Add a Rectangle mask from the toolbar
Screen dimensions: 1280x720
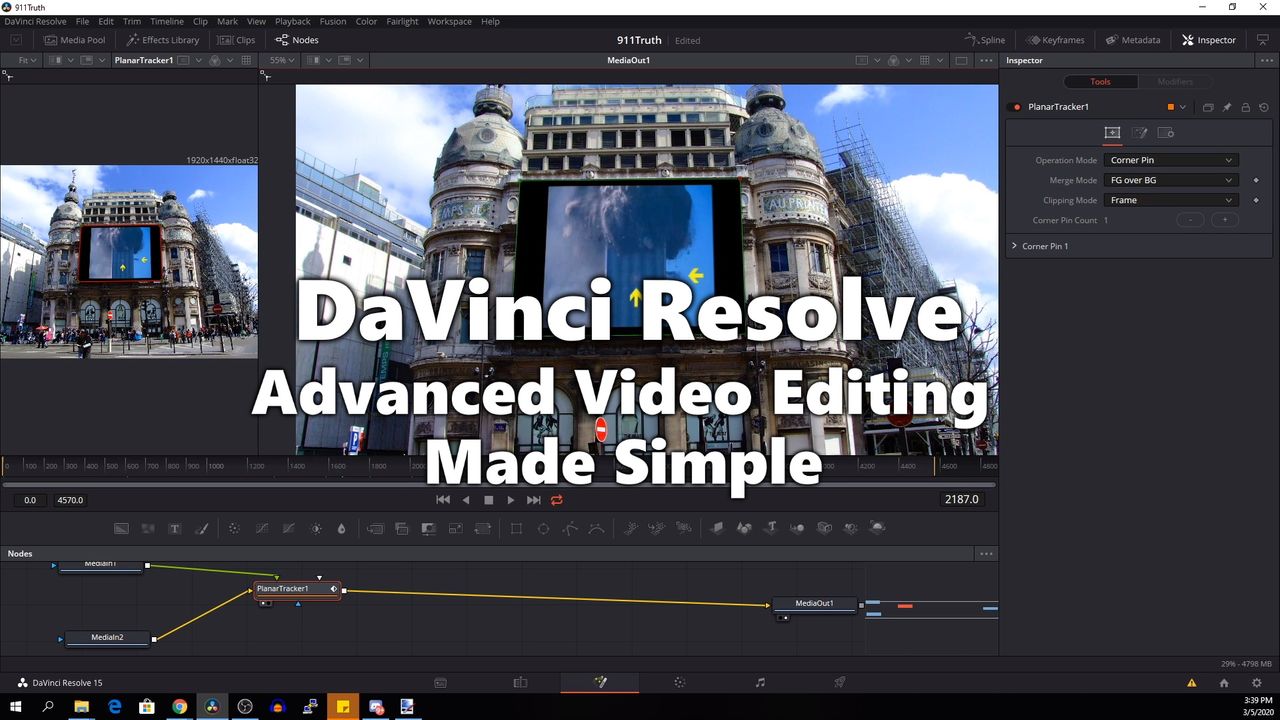pos(516,528)
